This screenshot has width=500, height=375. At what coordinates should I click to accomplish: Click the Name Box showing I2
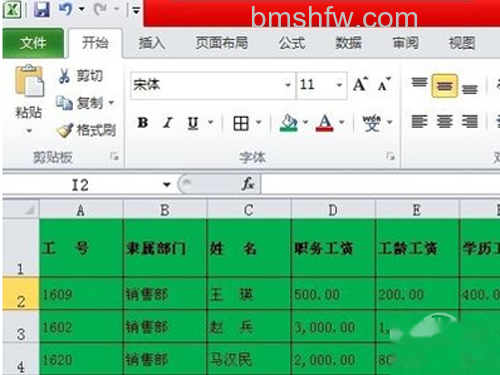(81, 185)
